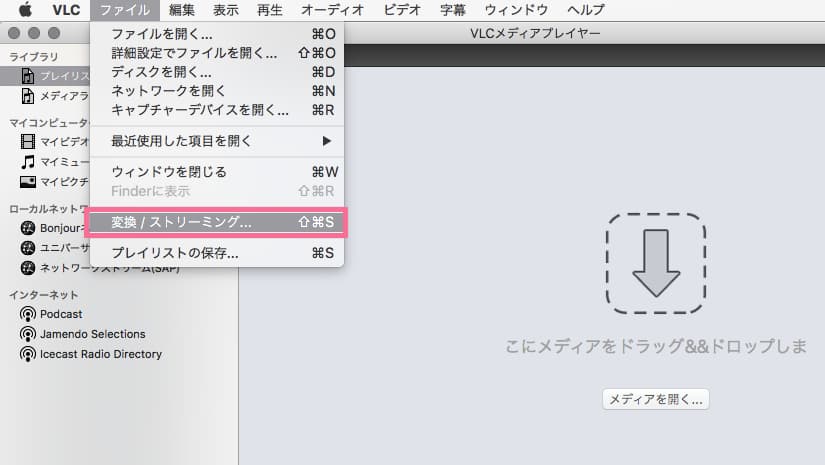Open the ビデオ menu
This screenshot has height=465, width=825.
point(402,9)
